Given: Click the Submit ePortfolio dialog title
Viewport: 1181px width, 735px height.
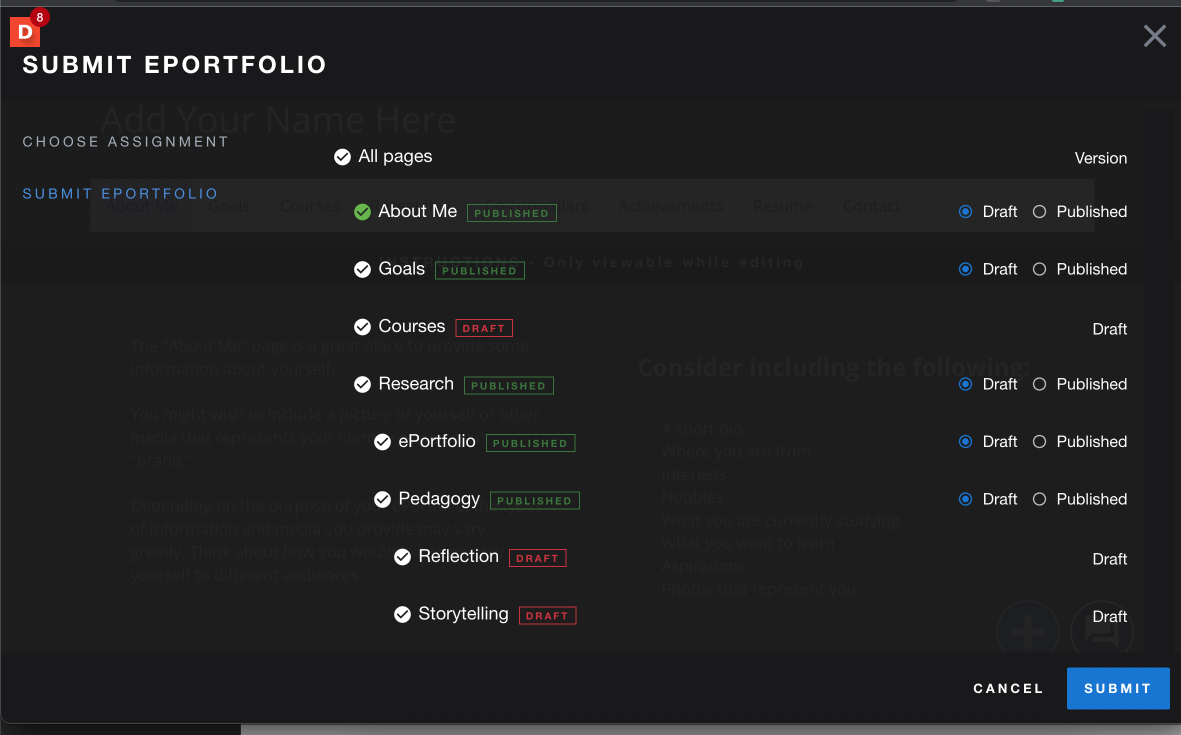Looking at the screenshot, I should click(175, 65).
